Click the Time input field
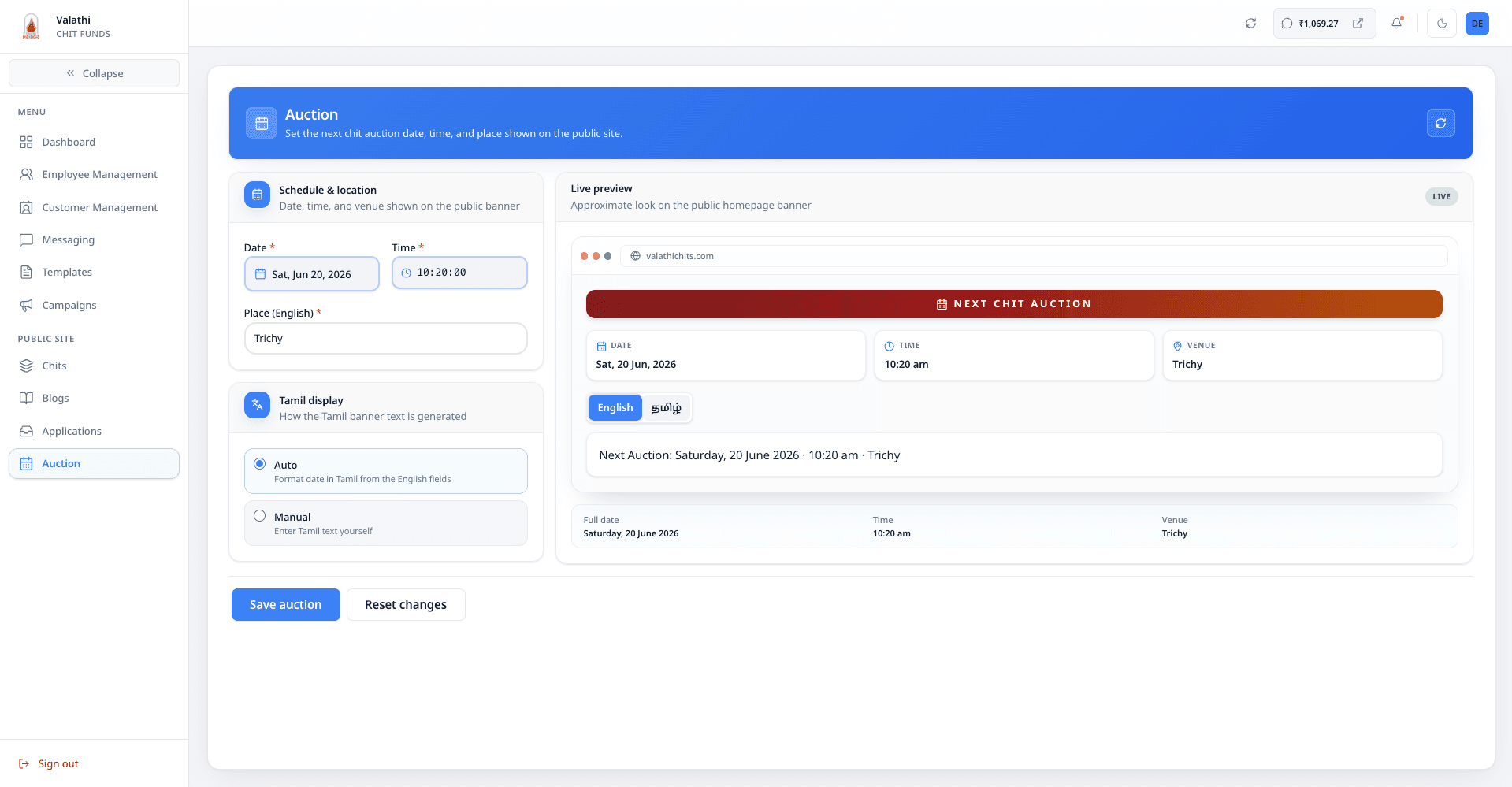Screen dimensions: 1512x787 pos(459,273)
